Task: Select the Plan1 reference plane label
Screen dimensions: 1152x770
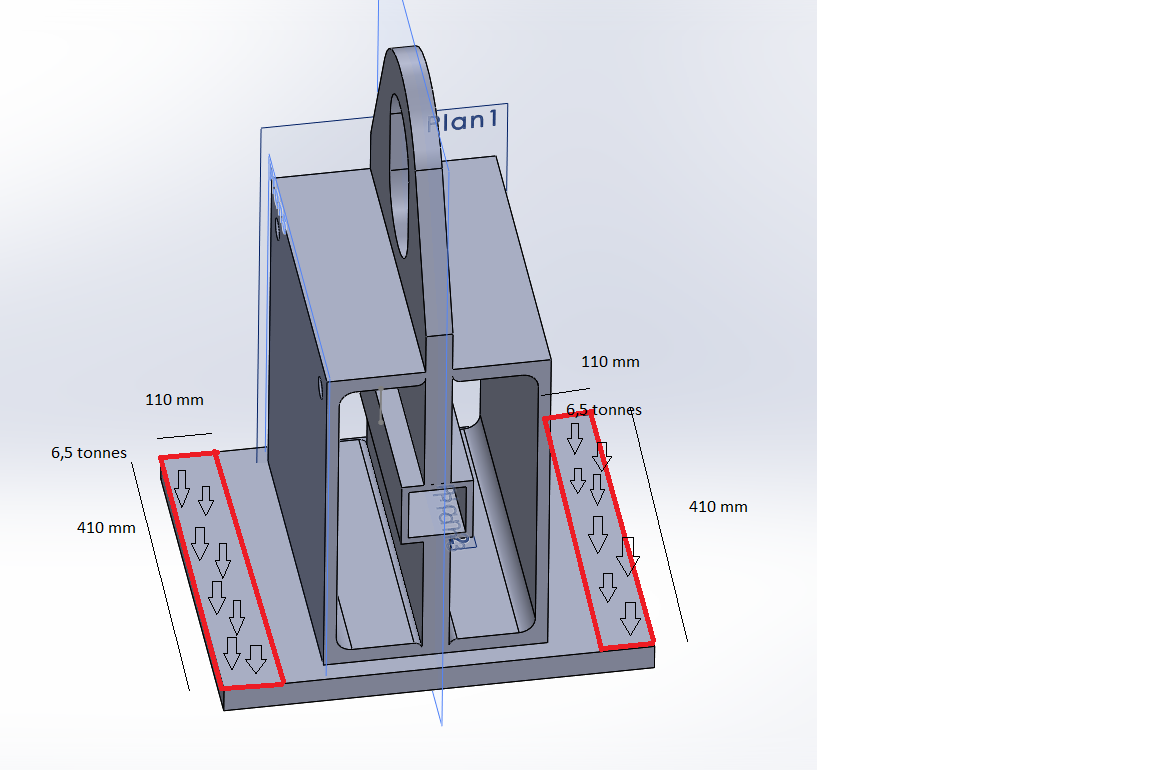Action: coord(462,120)
